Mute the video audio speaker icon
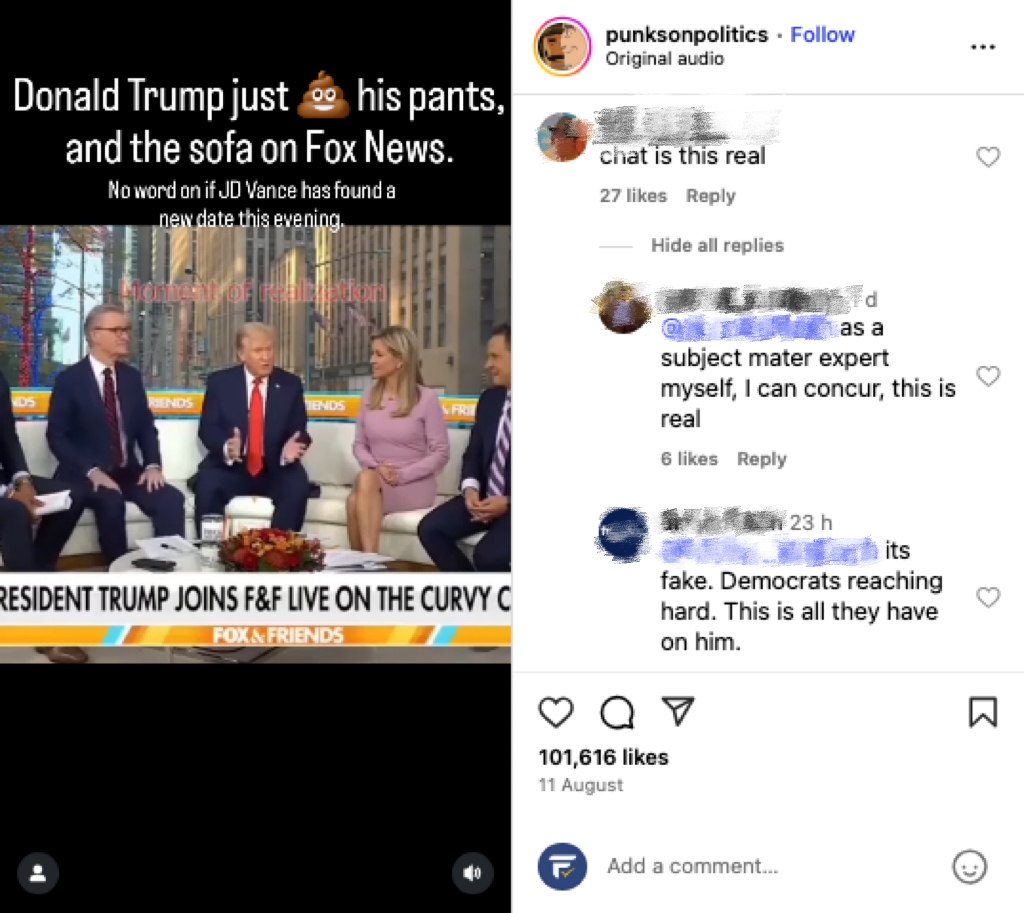The image size is (1024, 913). [473, 873]
